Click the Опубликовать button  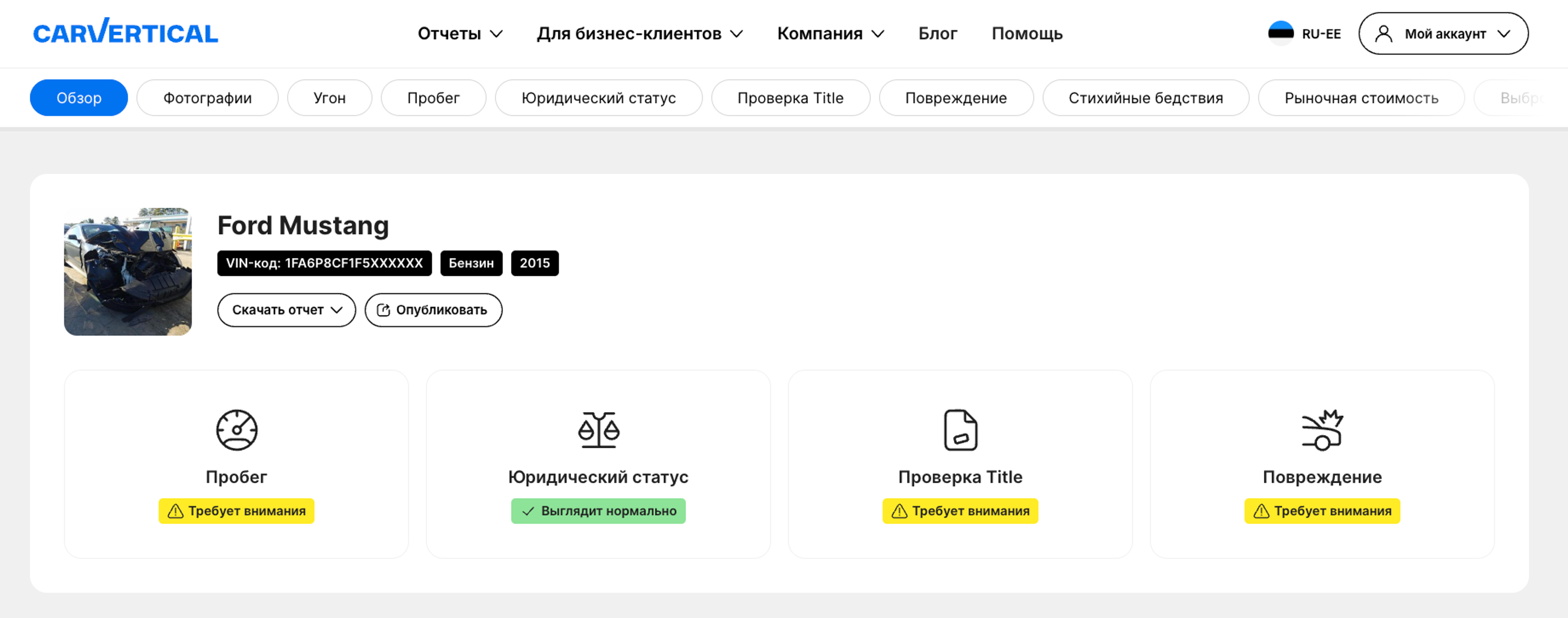(x=433, y=310)
